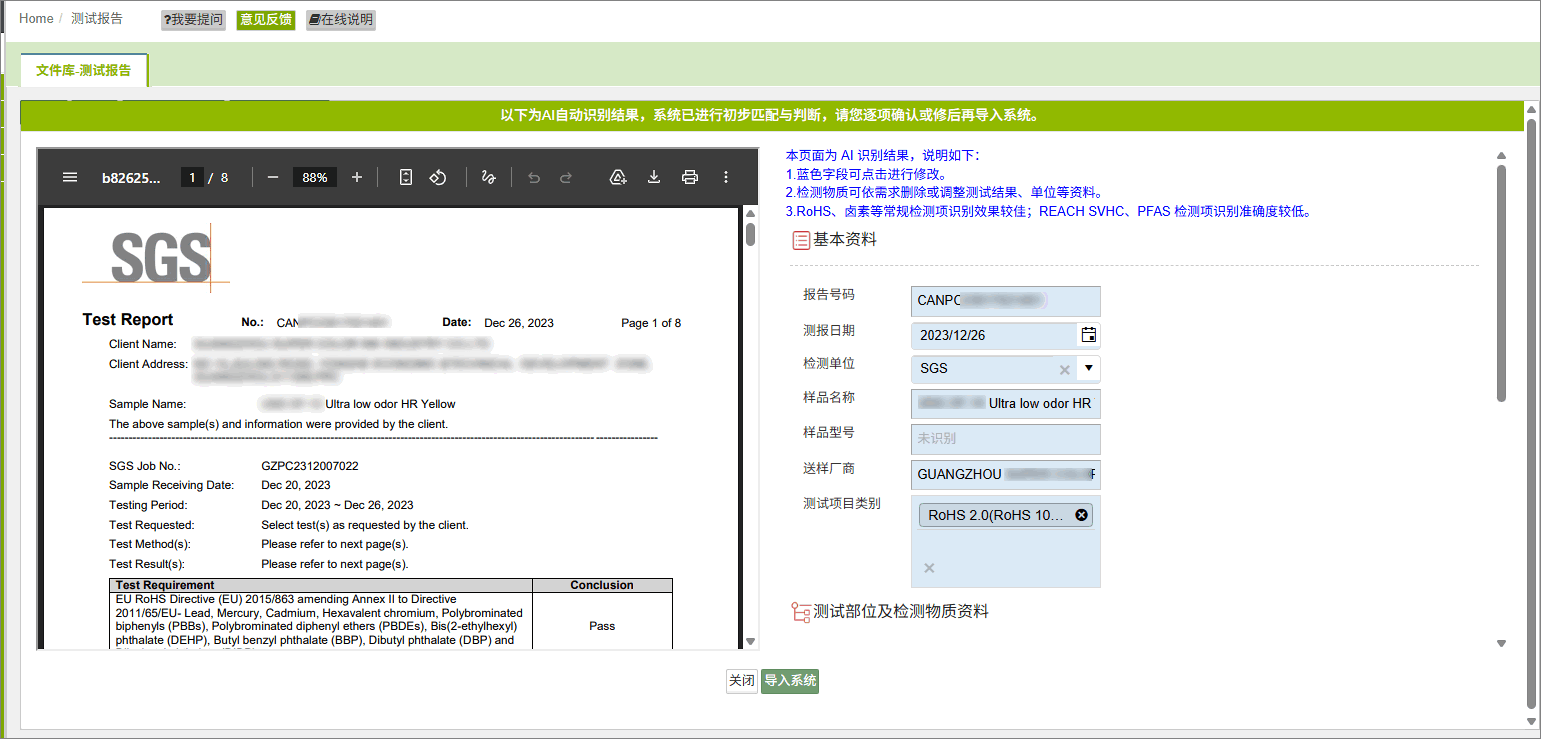
Task: Open the PDF viewer more-actions menu
Action: [x=726, y=177]
